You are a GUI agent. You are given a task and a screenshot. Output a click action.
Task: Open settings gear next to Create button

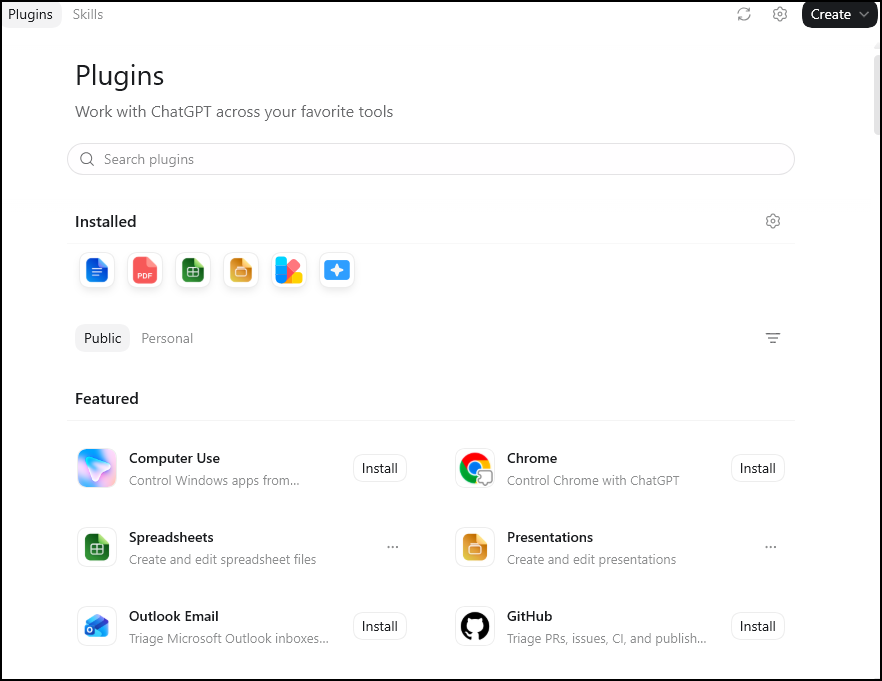[x=780, y=14]
